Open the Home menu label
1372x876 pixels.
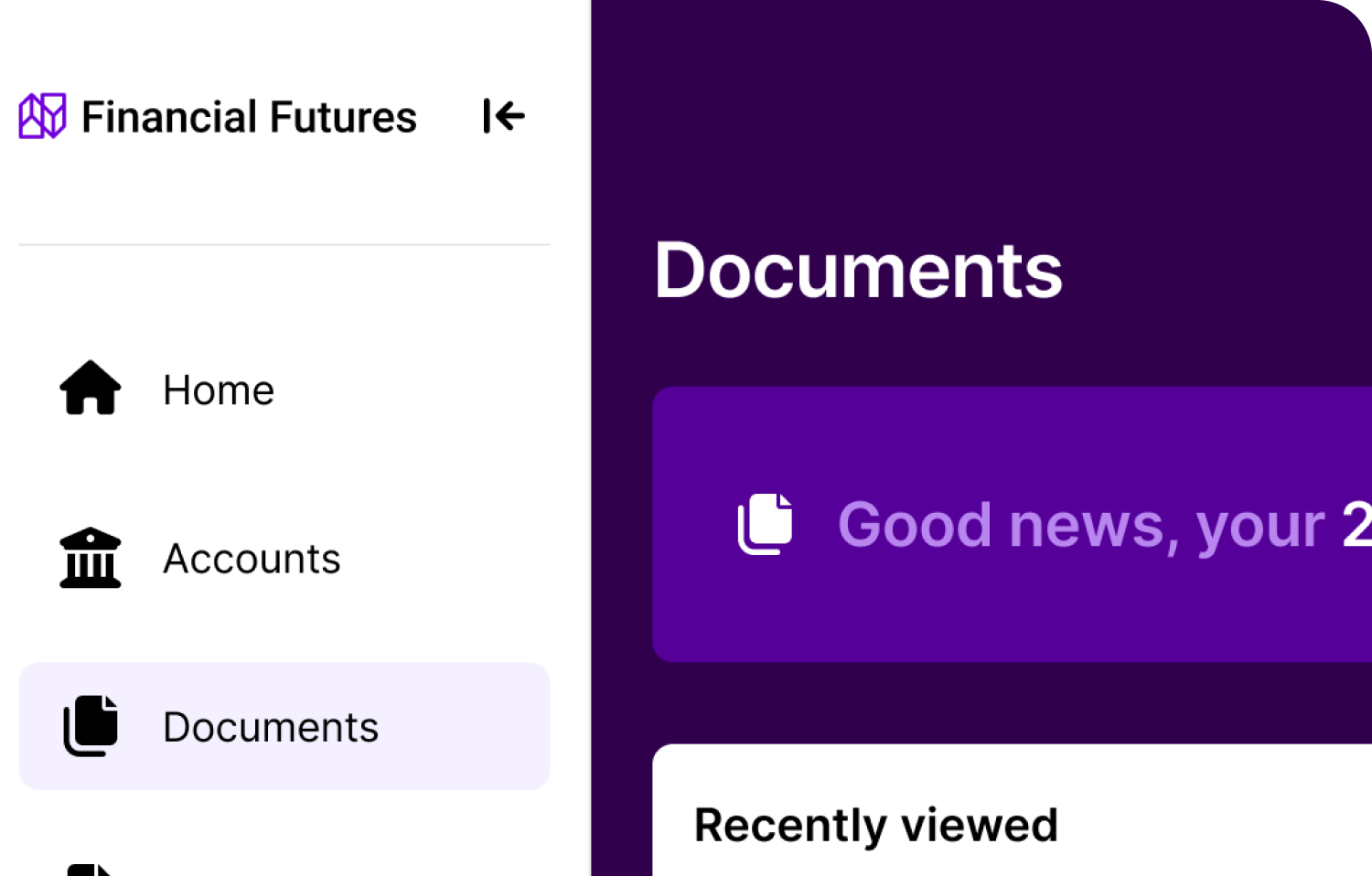tap(219, 390)
